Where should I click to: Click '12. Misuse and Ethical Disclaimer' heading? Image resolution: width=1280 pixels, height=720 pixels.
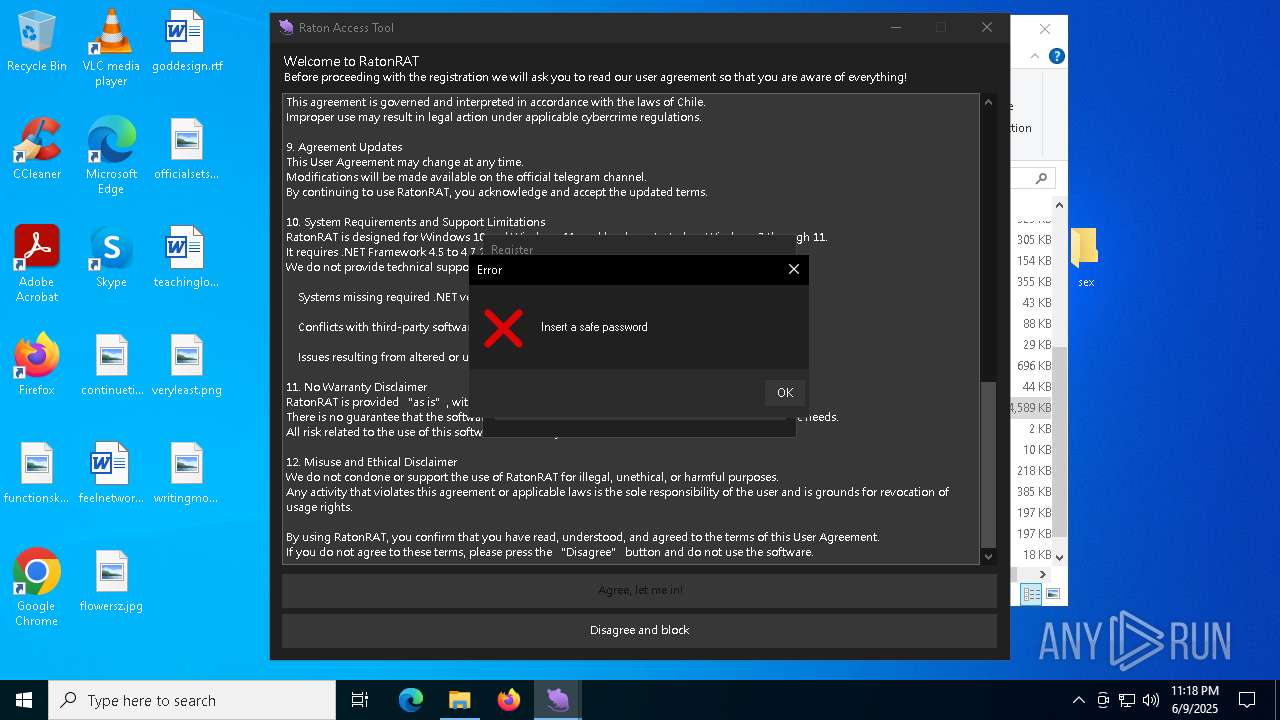(371, 462)
